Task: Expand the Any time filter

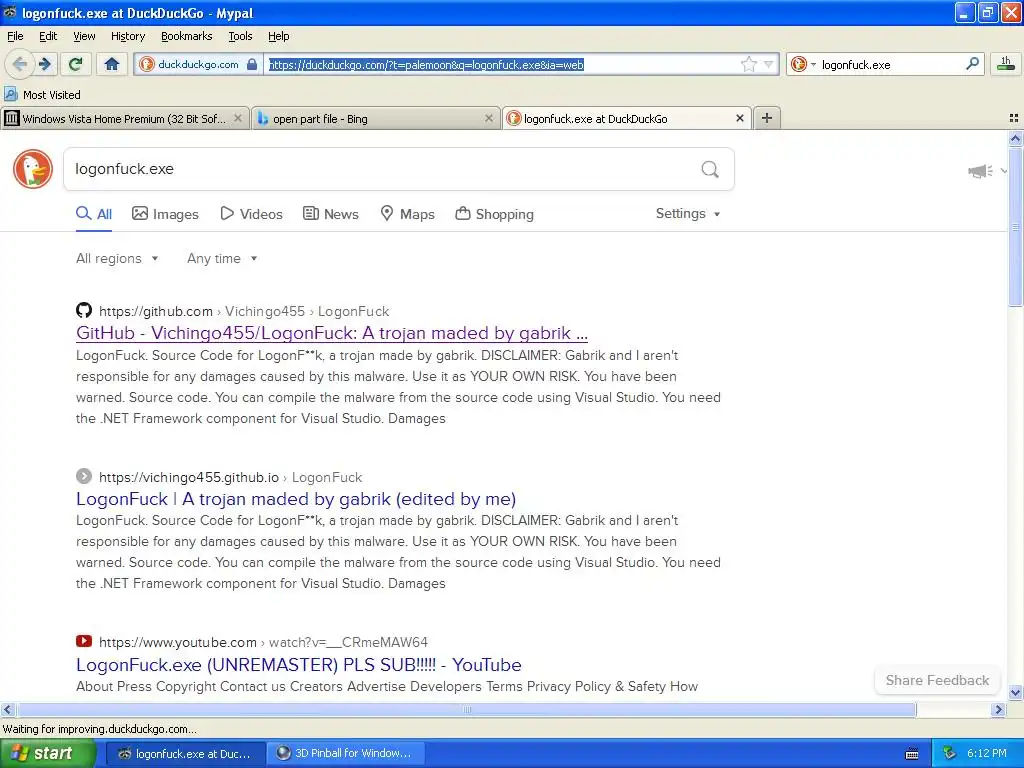Action: tap(222, 259)
